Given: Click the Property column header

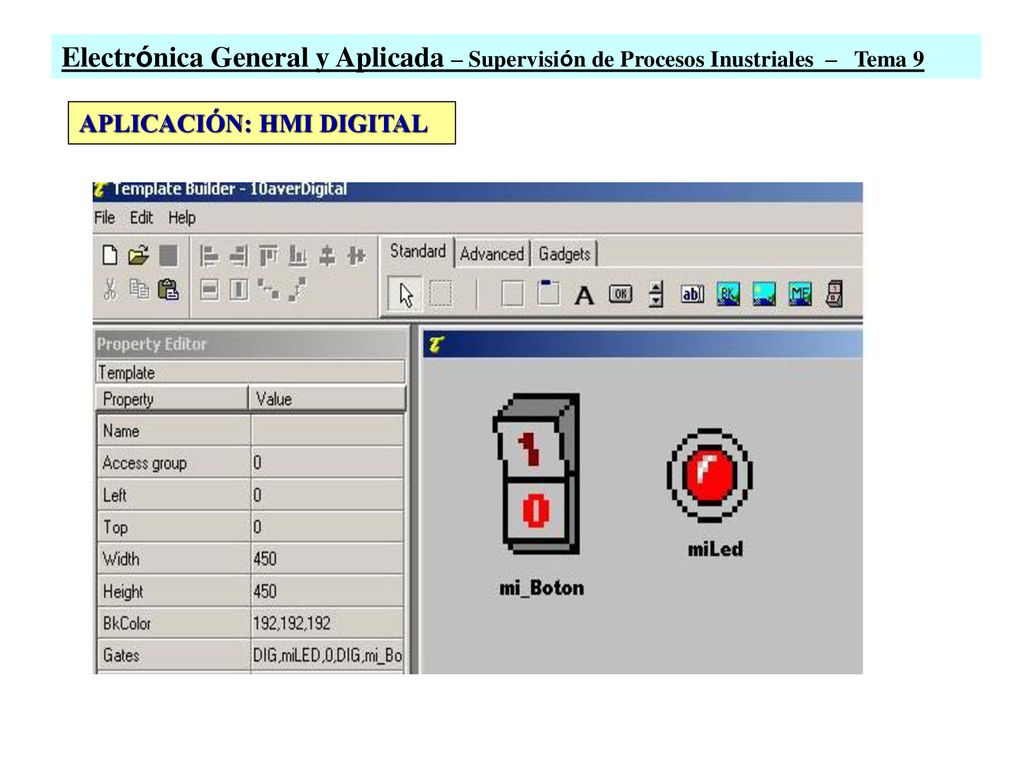Looking at the screenshot, I should click(172, 398).
